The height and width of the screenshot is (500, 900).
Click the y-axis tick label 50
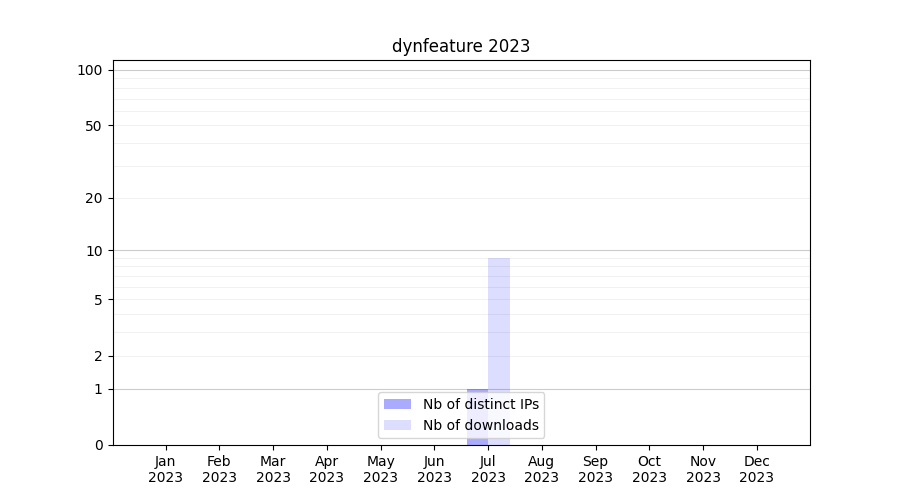(x=94, y=126)
